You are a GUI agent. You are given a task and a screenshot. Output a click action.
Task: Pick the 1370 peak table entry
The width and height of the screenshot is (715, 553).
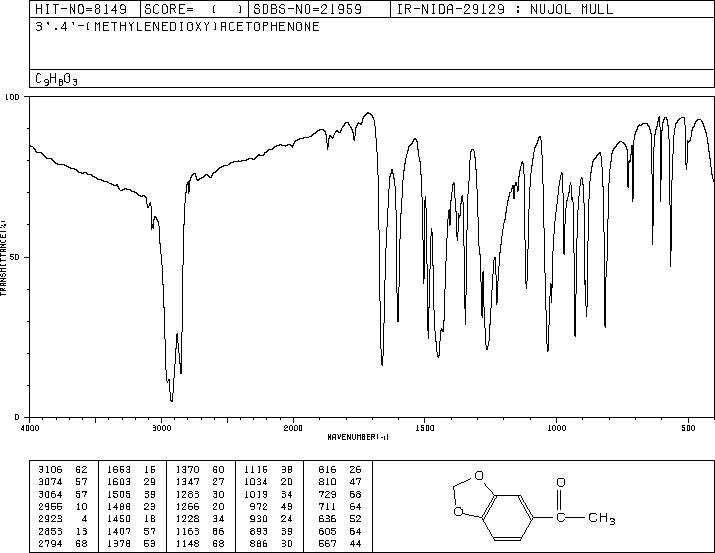click(x=200, y=469)
